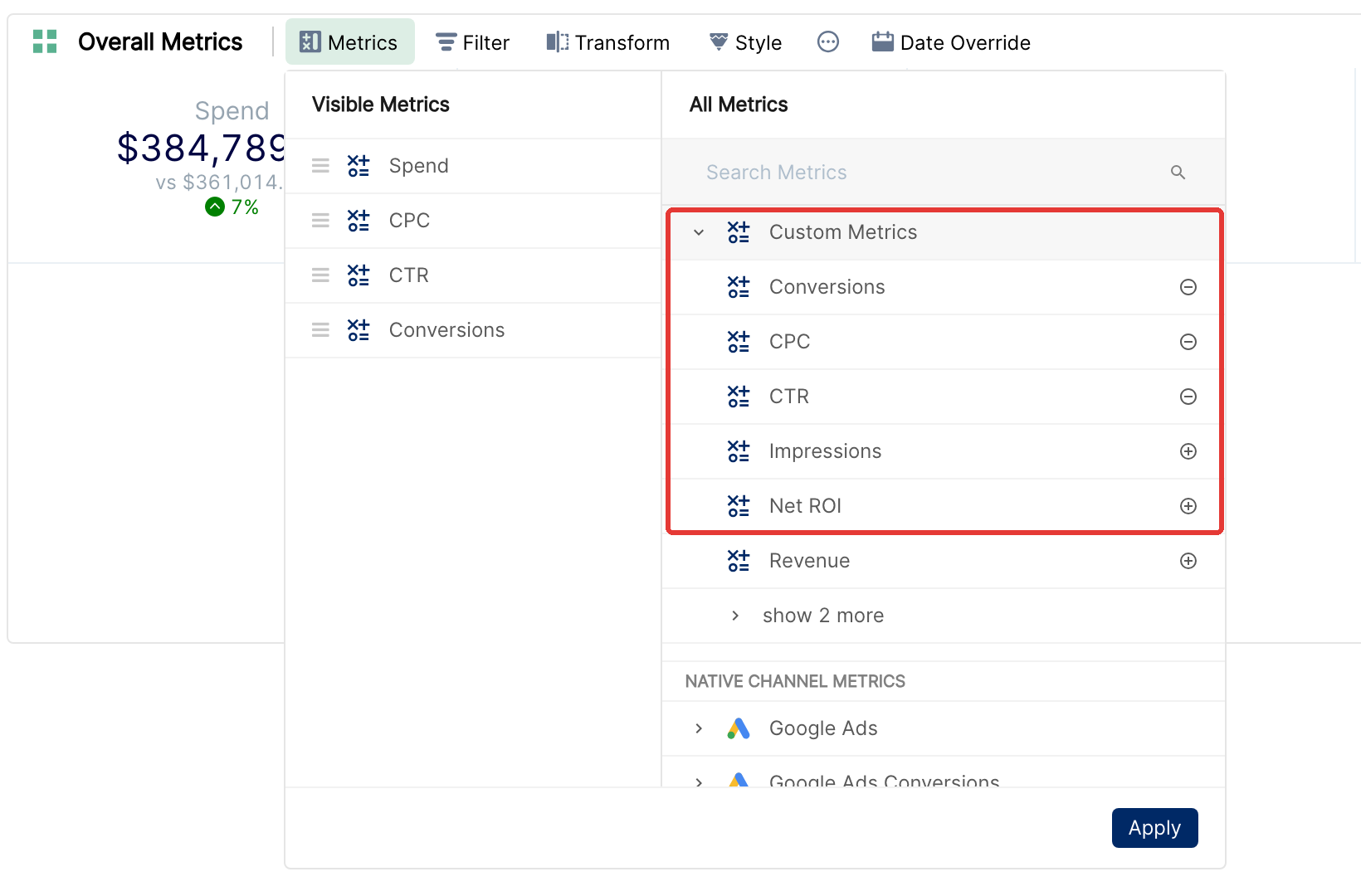This screenshot has height=896, width=1361.
Task: Remove CTR with its minus icon
Action: [x=1188, y=397]
